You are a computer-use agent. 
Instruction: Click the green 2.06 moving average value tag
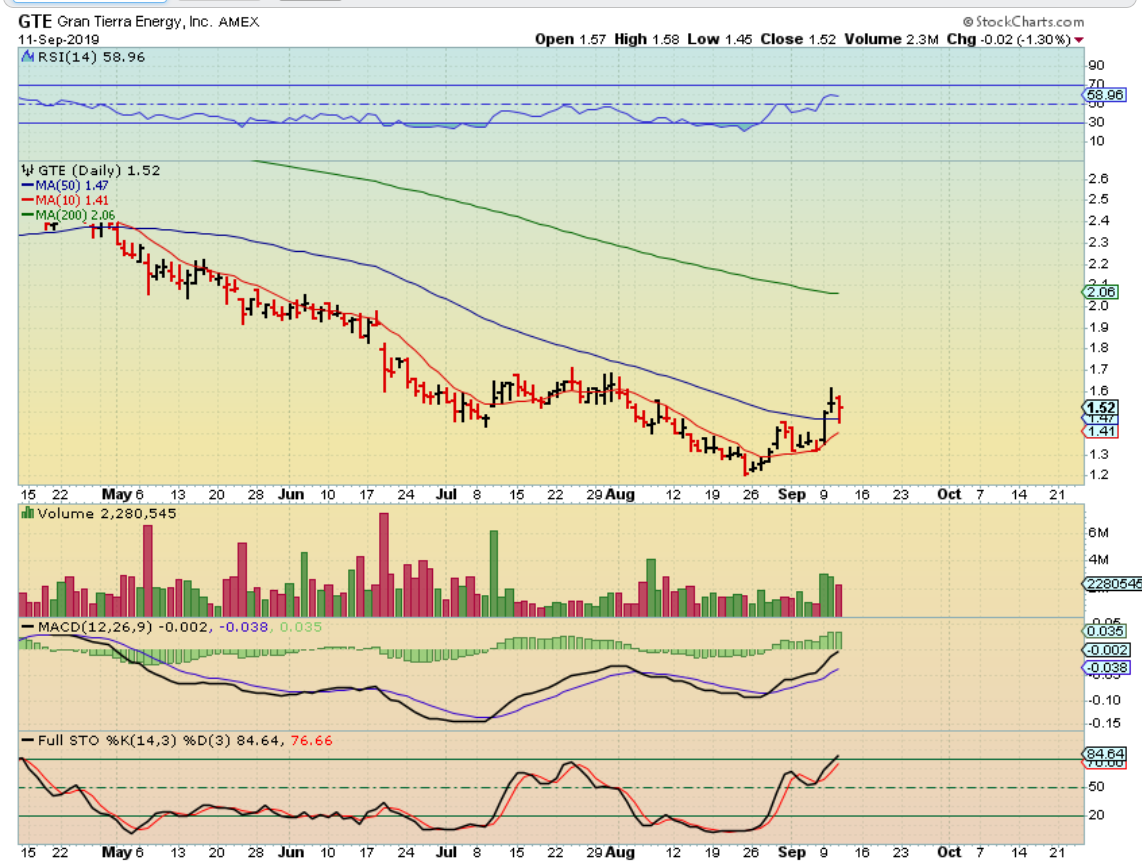pos(1101,292)
